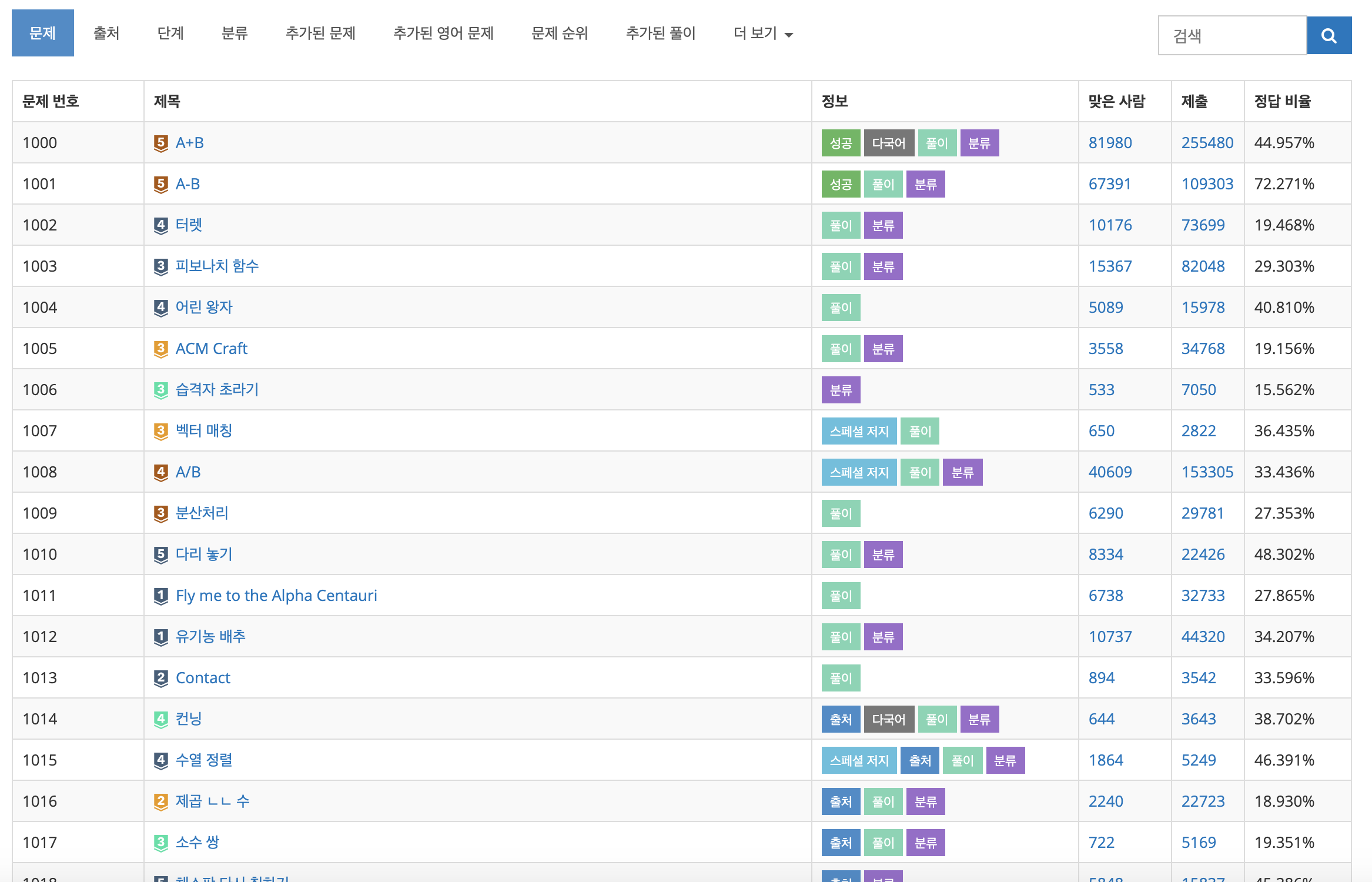
Task: Select the 추가된 영어 문제 tab
Action: coord(443,34)
